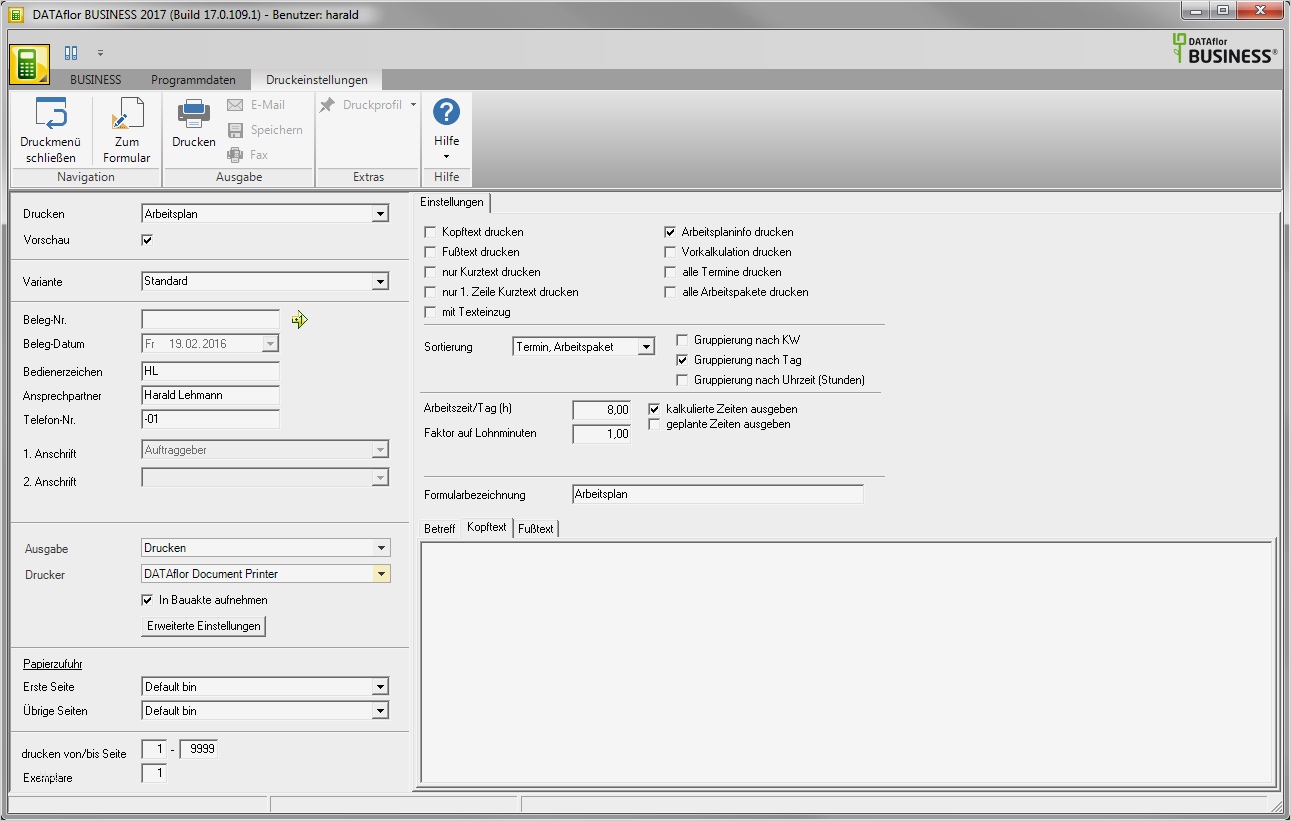Click the Druckprofil pin icon

point(327,105)
